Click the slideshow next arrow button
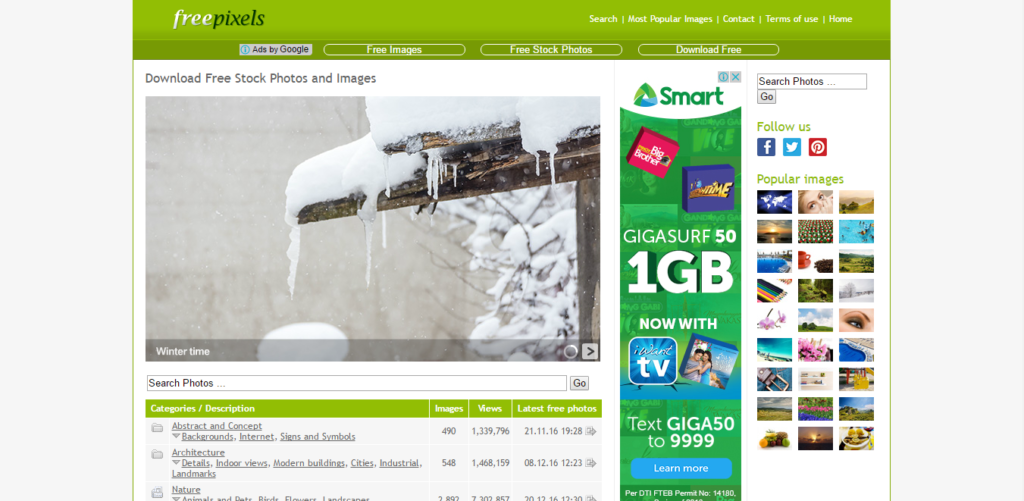 [590, 351]
